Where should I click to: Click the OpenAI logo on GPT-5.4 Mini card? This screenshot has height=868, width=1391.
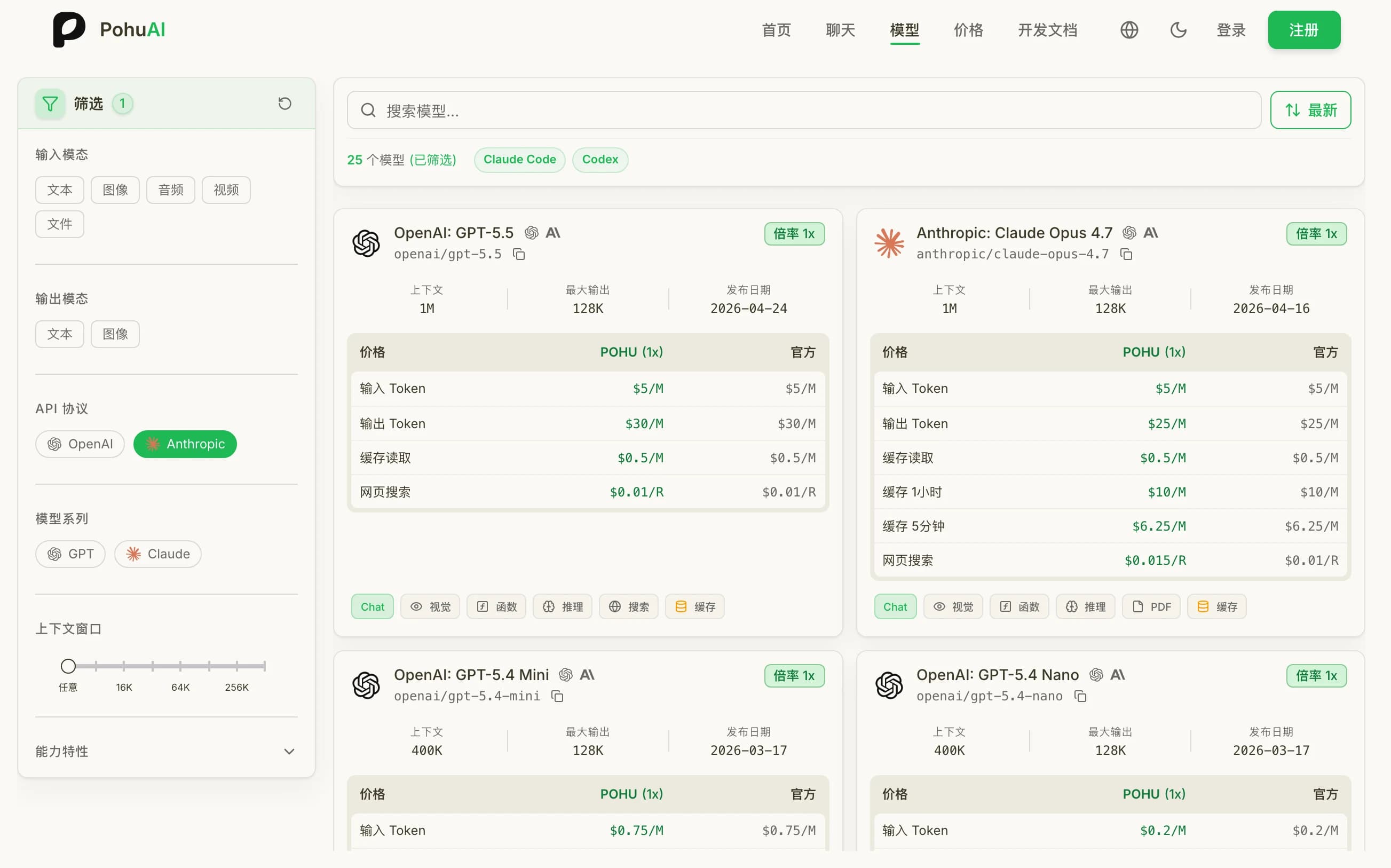[366, 685]
